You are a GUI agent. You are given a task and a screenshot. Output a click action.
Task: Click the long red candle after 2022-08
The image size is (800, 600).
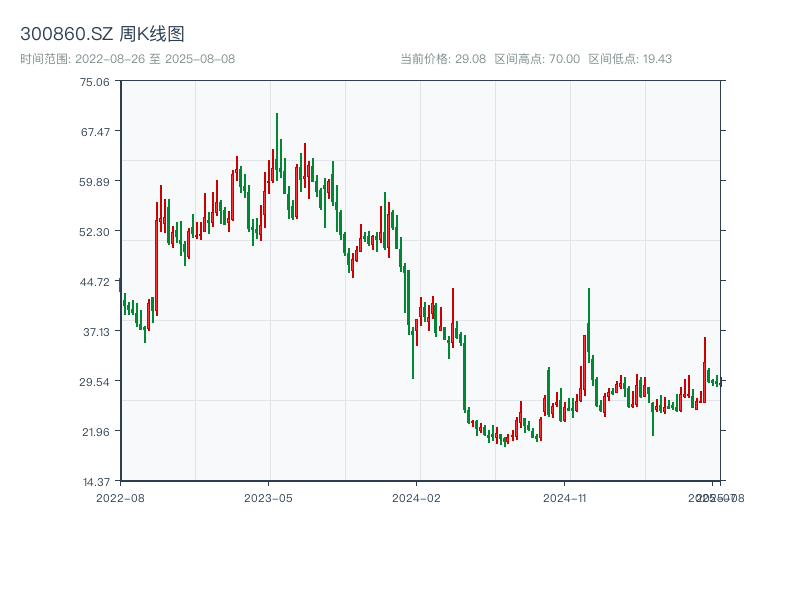tap(156, 265)
